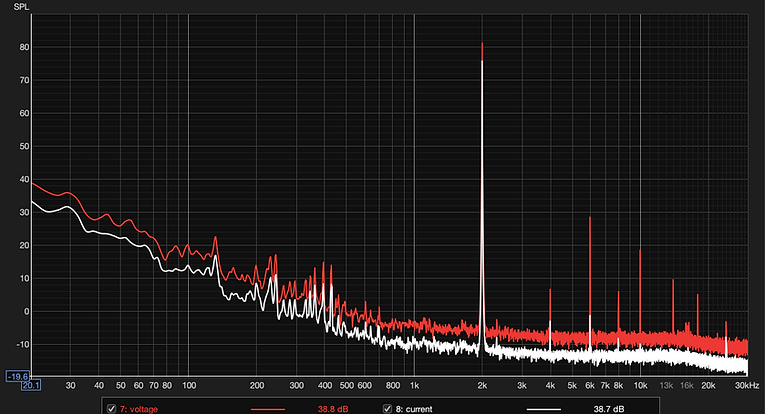Click the 10 kHz fifth harmonic peak
The height and width of the screenshot is (414, 765).
pos(640,251)
